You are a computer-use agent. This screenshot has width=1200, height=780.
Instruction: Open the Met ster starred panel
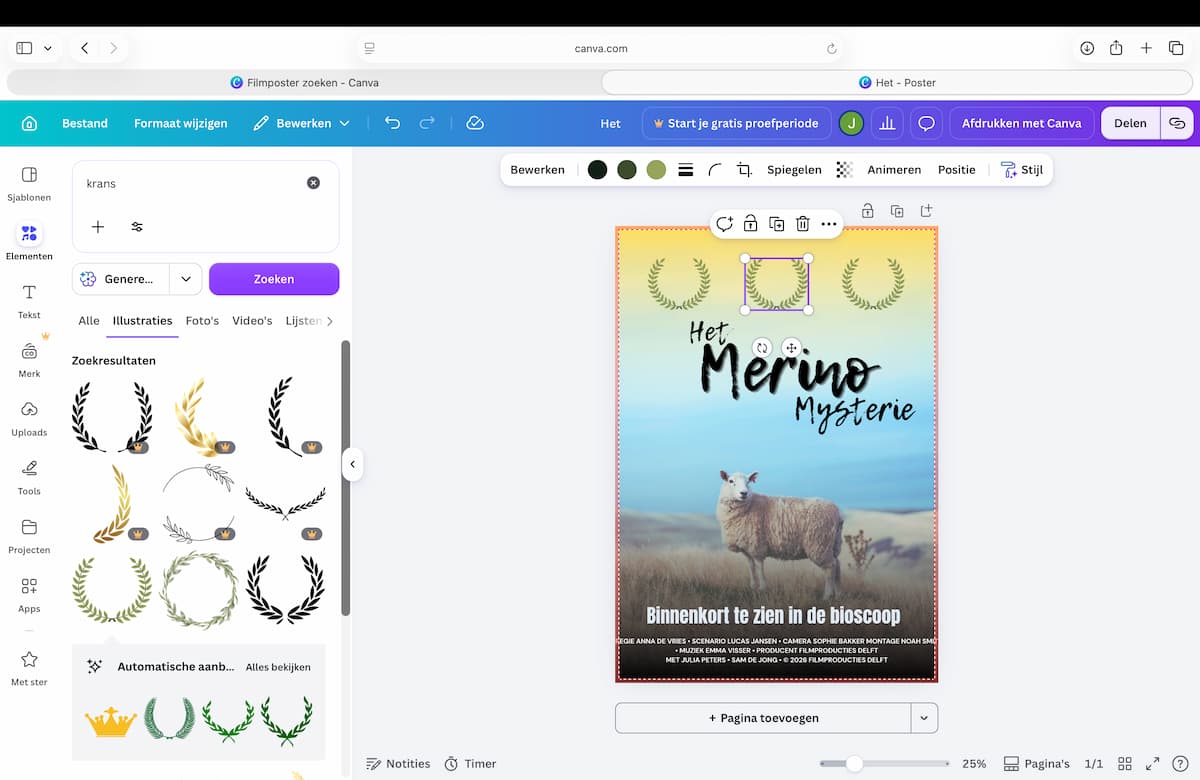(29, 668)
